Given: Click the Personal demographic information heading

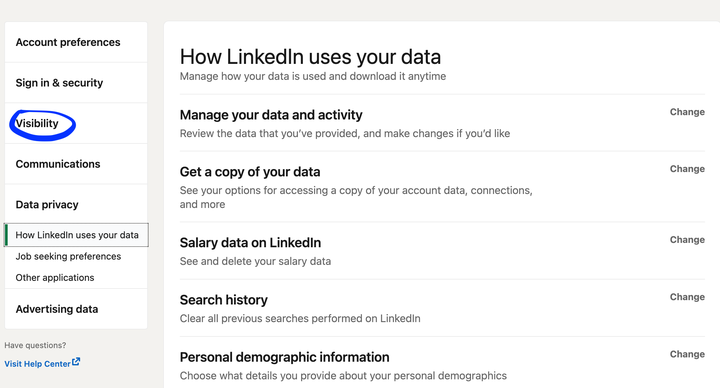Looking at the screenshot, I should pyautogui.click(x=284, y=357).
